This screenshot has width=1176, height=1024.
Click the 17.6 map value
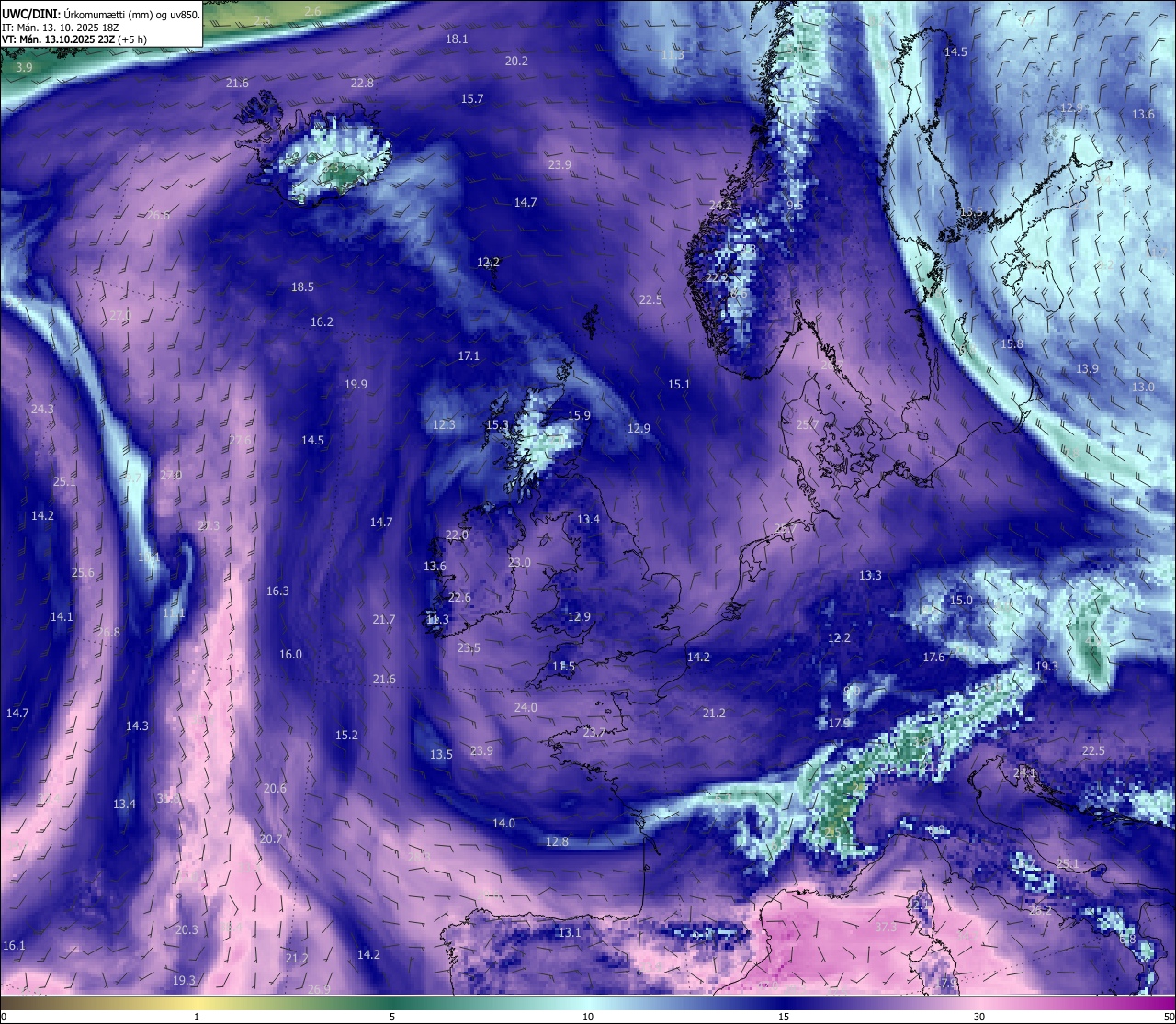pyautogui.click(x=933, y=658)
